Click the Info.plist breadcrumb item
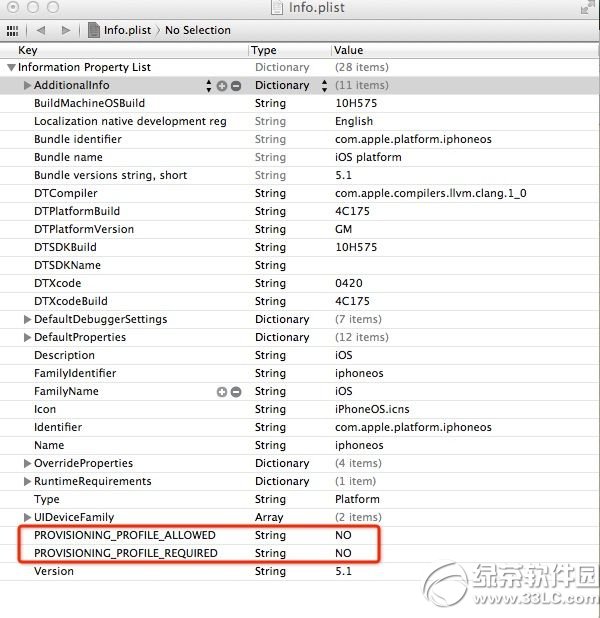This screenshot has height=618, width=600. tap(127, 30)
